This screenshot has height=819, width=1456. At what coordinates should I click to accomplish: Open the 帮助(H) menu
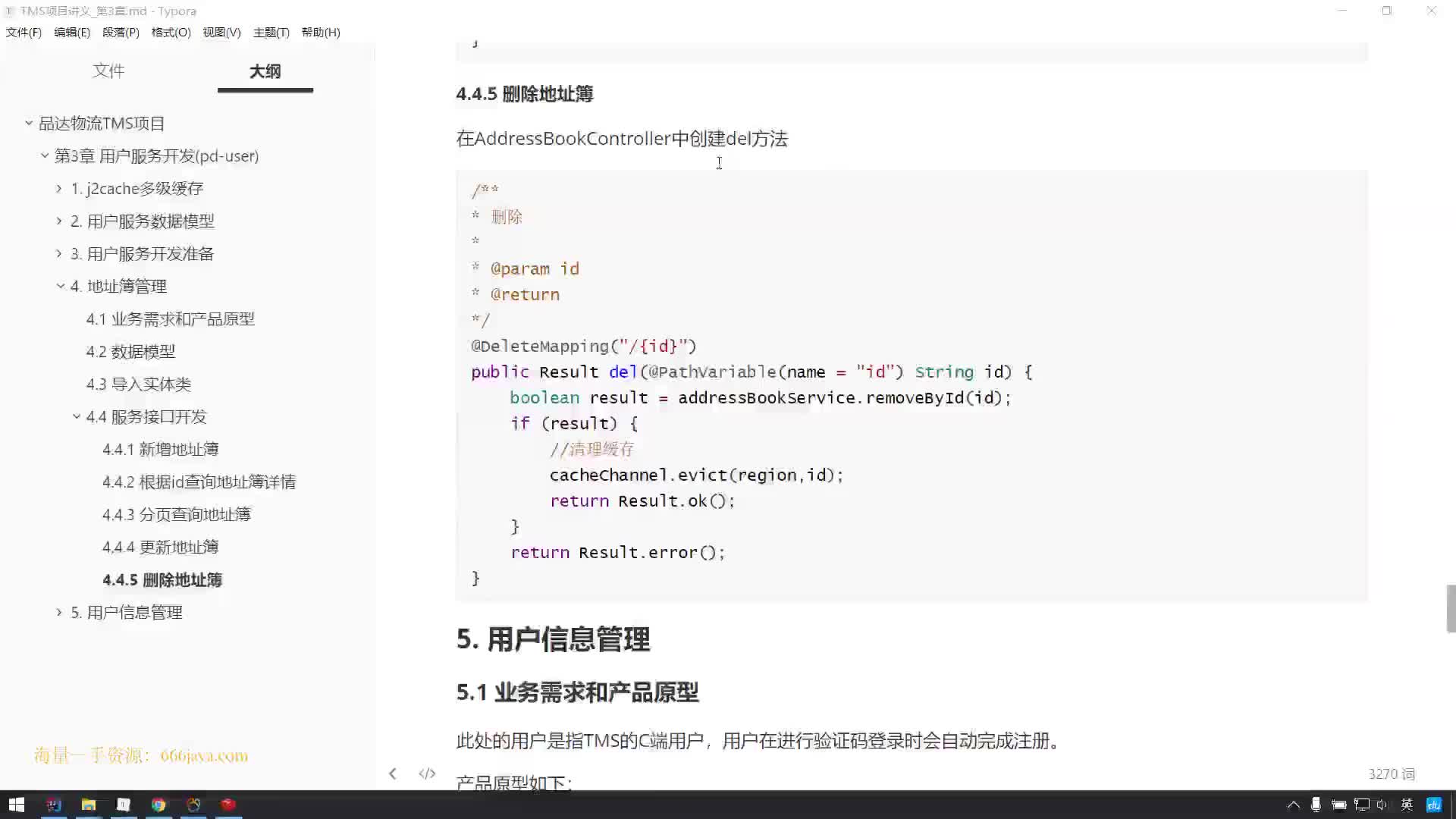pyautogui.click(x=321, y=32)
